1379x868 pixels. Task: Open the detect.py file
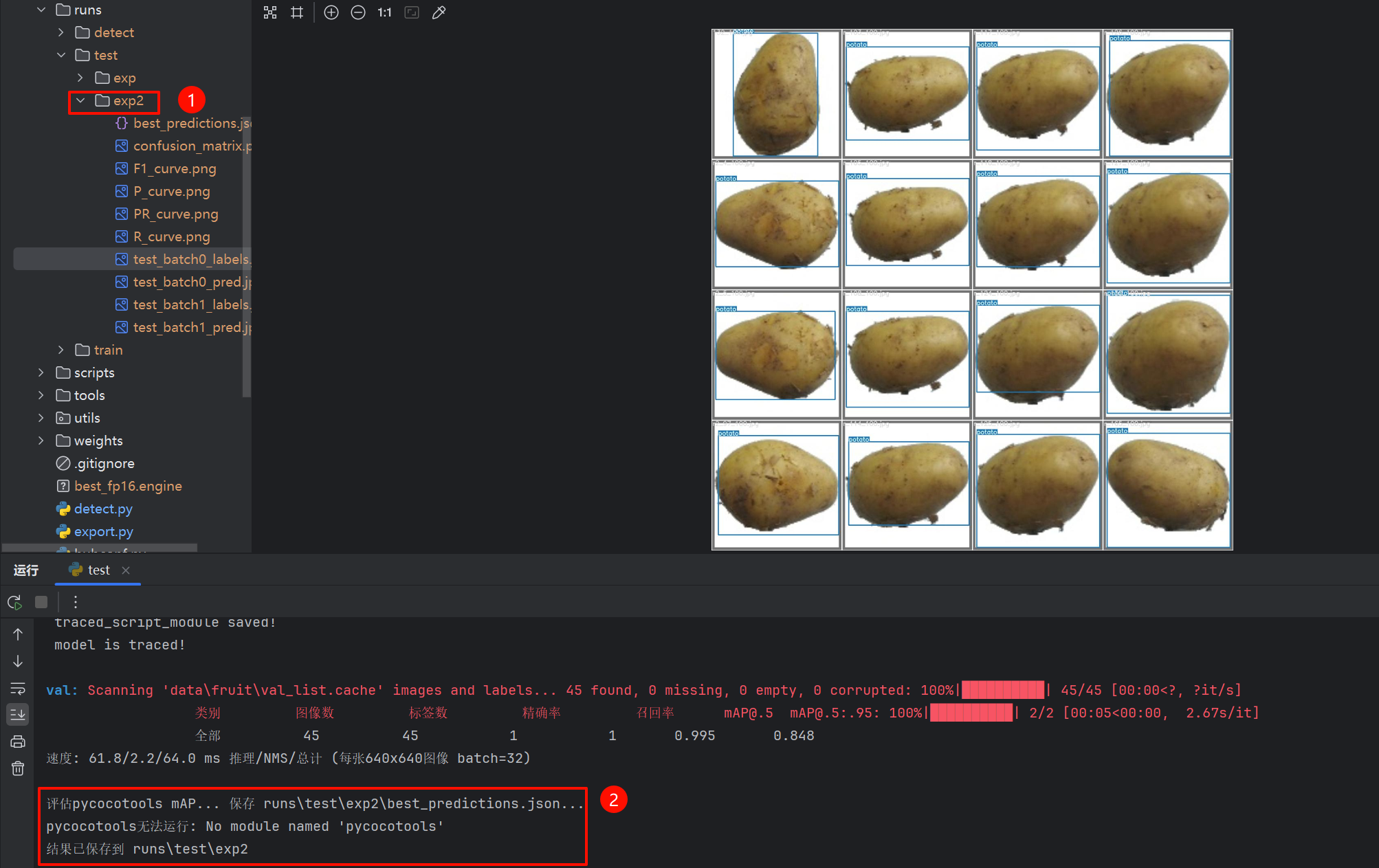(x=103, y=509)
